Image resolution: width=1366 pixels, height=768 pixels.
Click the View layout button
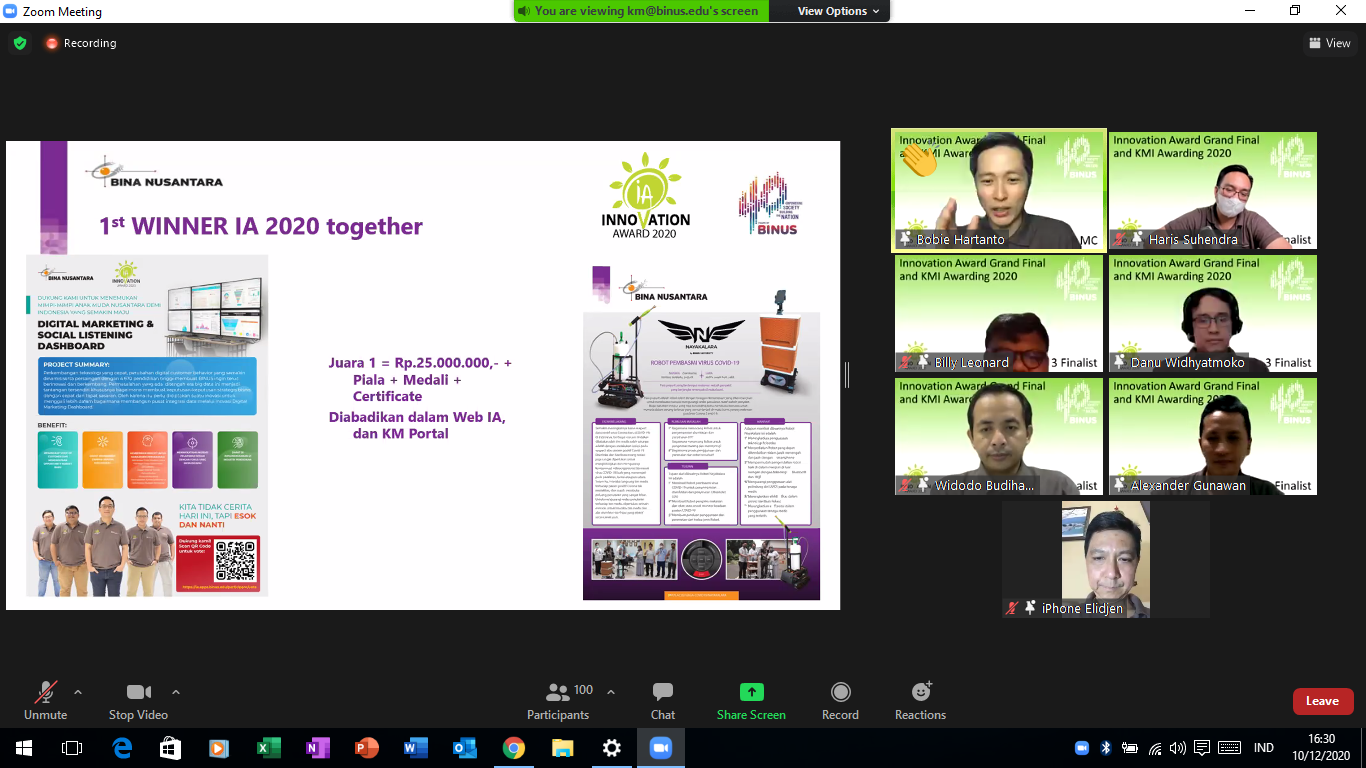click(1330, 43)
